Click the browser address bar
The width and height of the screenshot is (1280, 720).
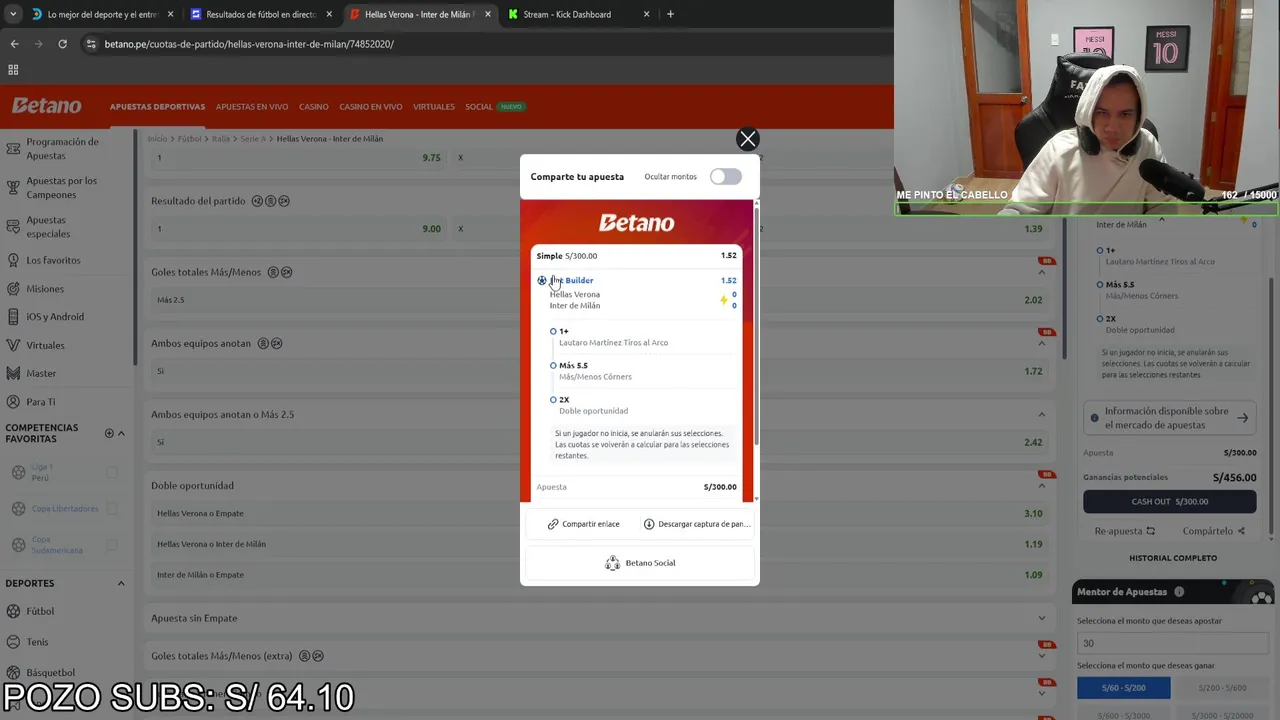click(x=480, y=44)
